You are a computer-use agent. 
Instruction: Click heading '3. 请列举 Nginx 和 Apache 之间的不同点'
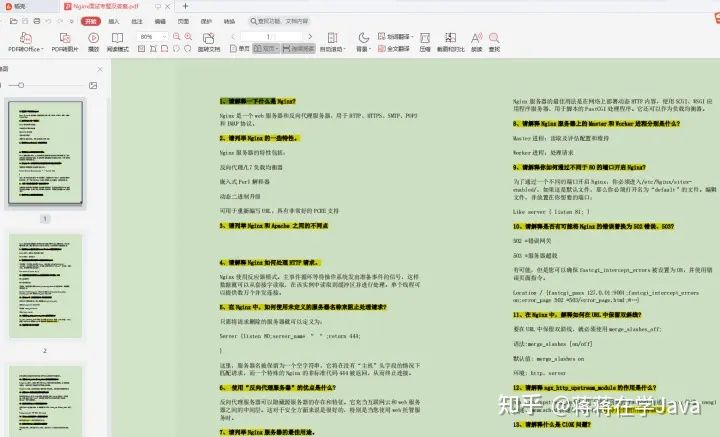pyautogui.click(x=274, y=226)
